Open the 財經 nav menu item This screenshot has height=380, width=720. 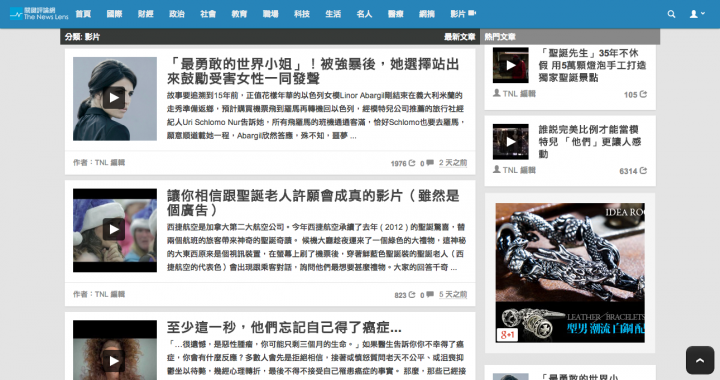(146, 14)
